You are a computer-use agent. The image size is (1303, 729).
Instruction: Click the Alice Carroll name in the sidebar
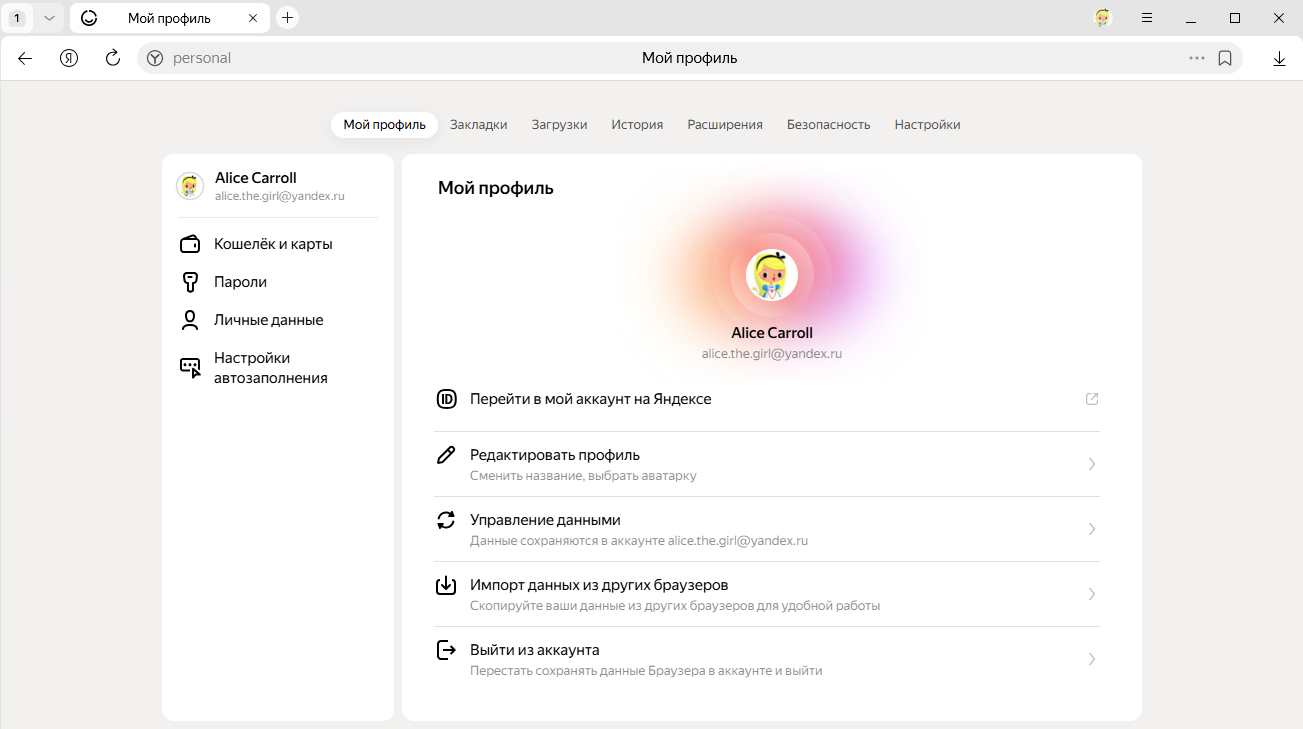tap(256, 178)
